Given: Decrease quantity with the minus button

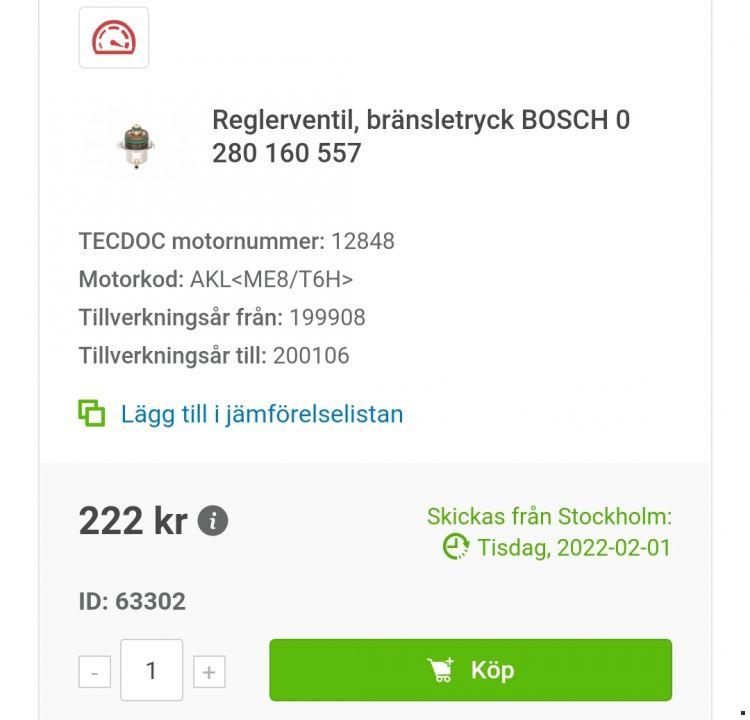Looking at the screenshot, I should pos(94,672).
